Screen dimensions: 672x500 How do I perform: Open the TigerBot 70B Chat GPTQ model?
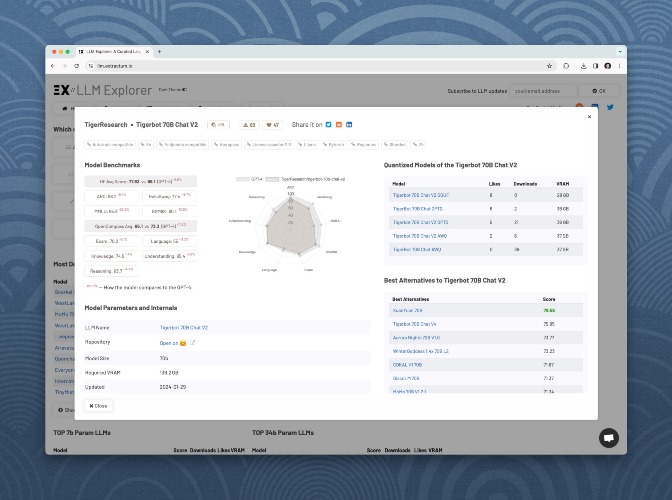417,209
